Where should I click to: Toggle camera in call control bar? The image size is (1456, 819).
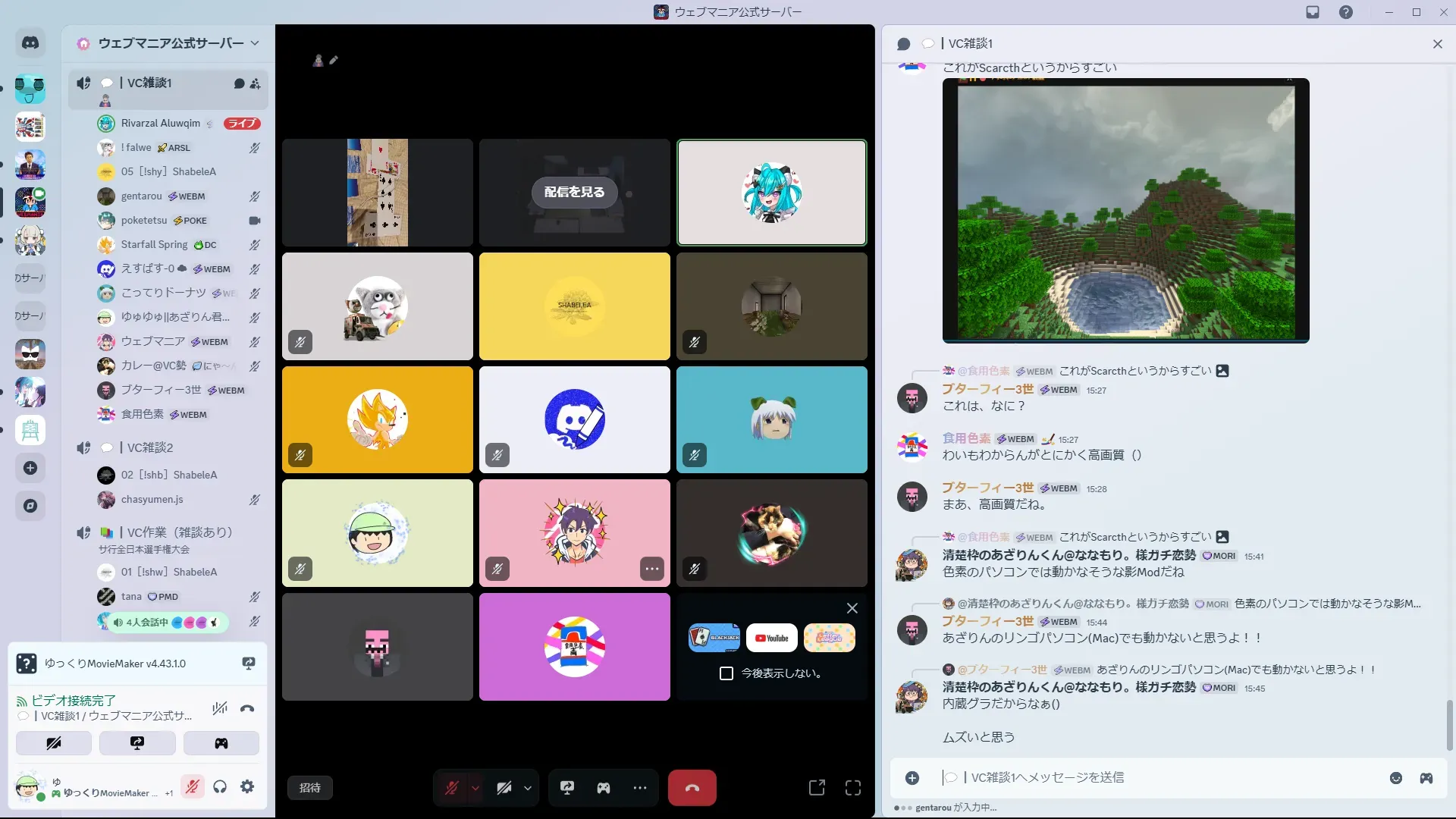tap(504, 788)
